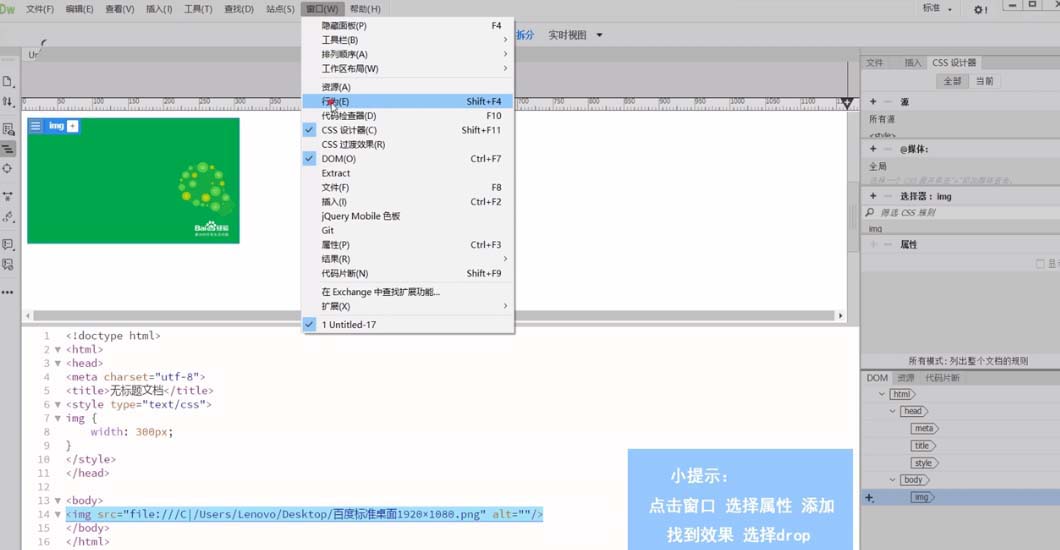
Task: Click the File Management arrows icon
Action: pos(8,102)
